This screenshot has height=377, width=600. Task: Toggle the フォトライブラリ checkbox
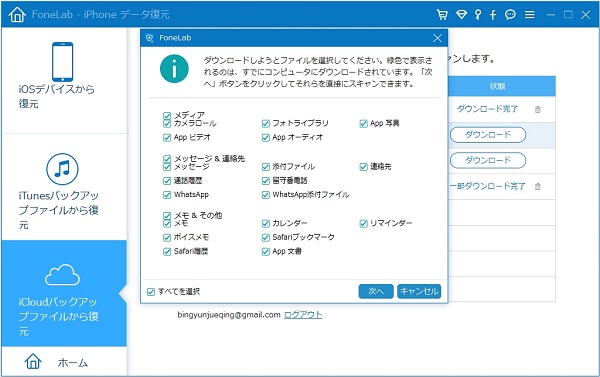pos(266,123)
